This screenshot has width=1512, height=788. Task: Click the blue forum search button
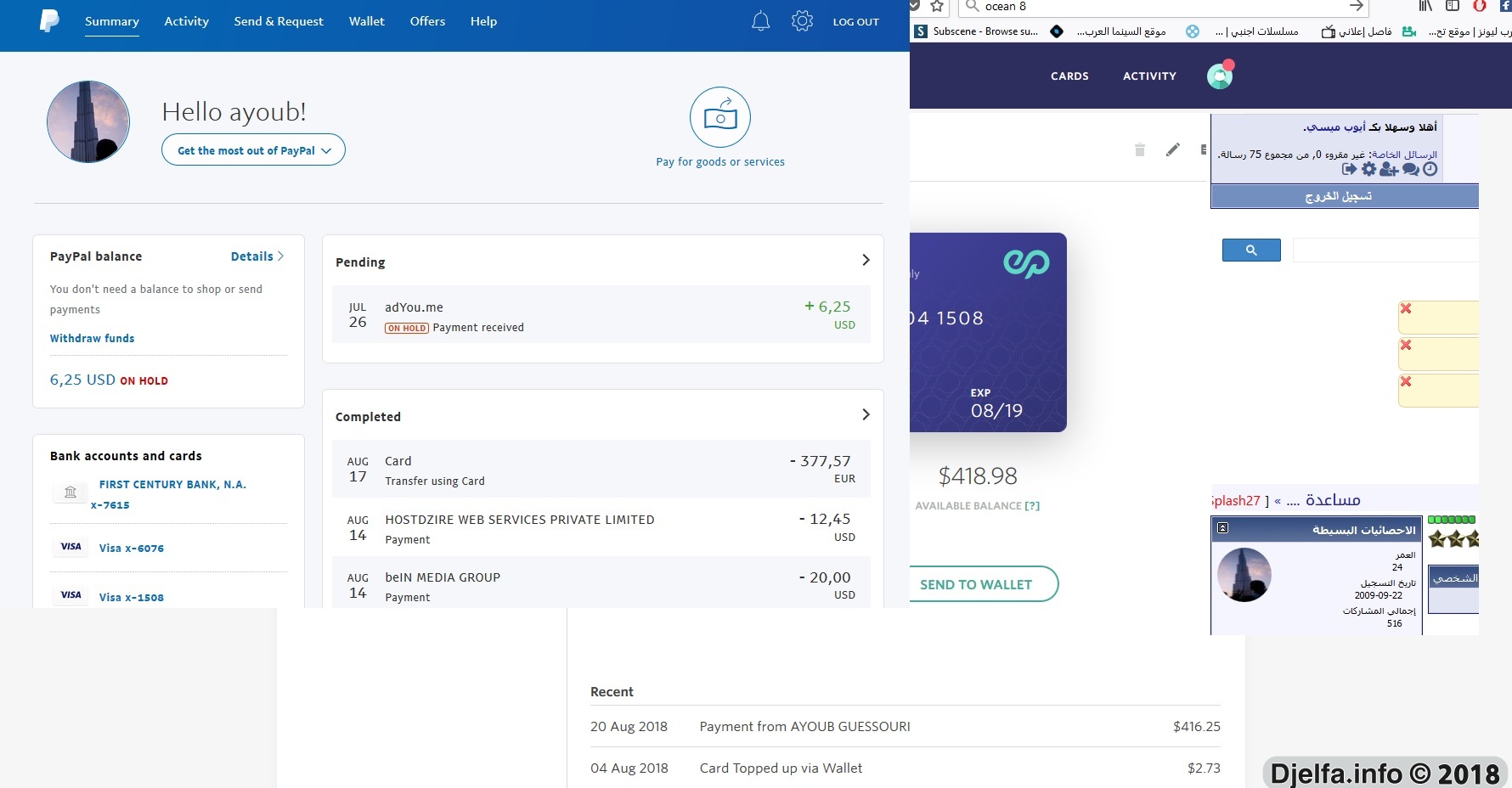click(x=1251, y=250)
